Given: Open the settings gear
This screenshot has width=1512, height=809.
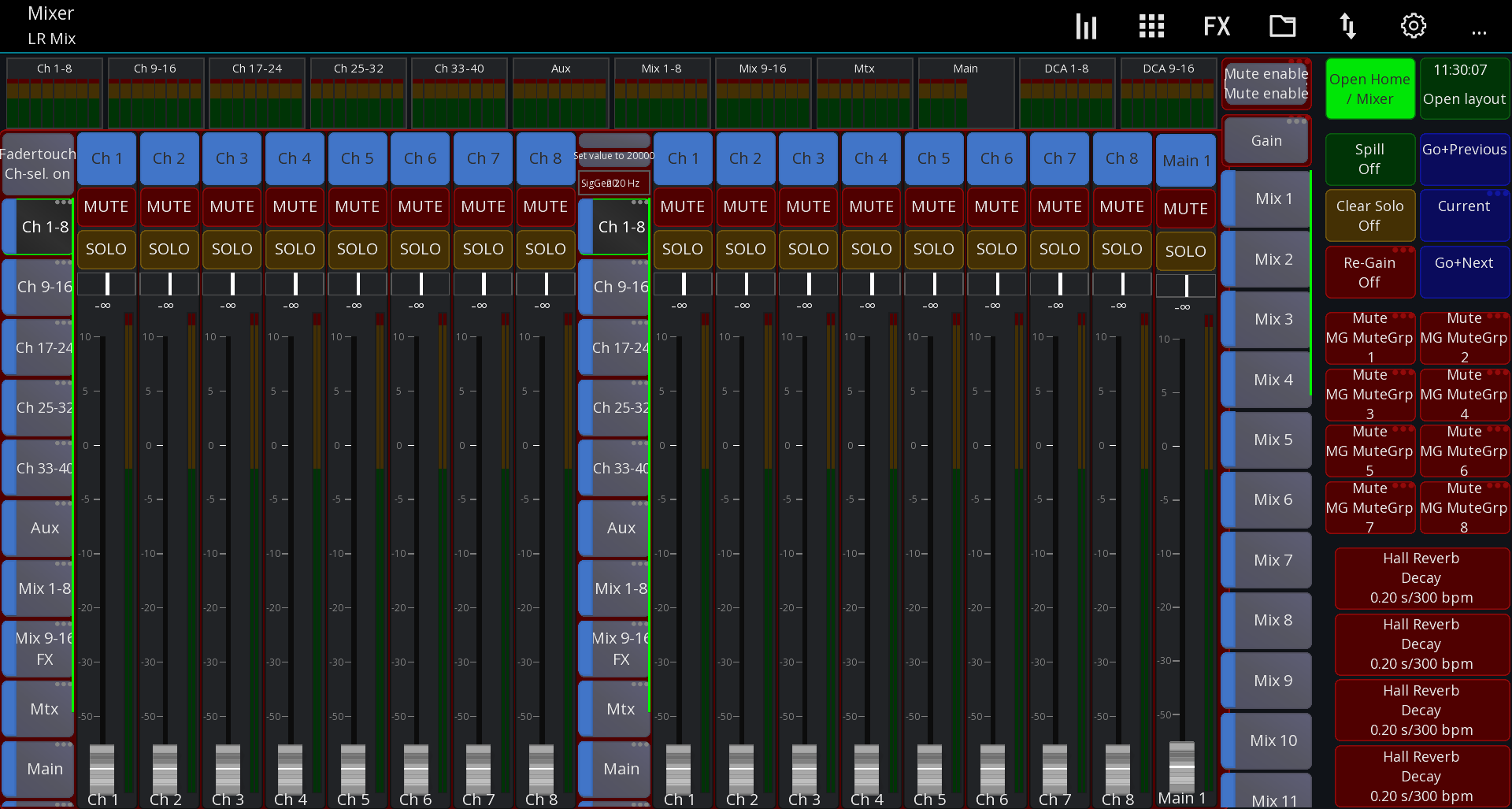Looking at the screenshot, I should point(1413,25).
